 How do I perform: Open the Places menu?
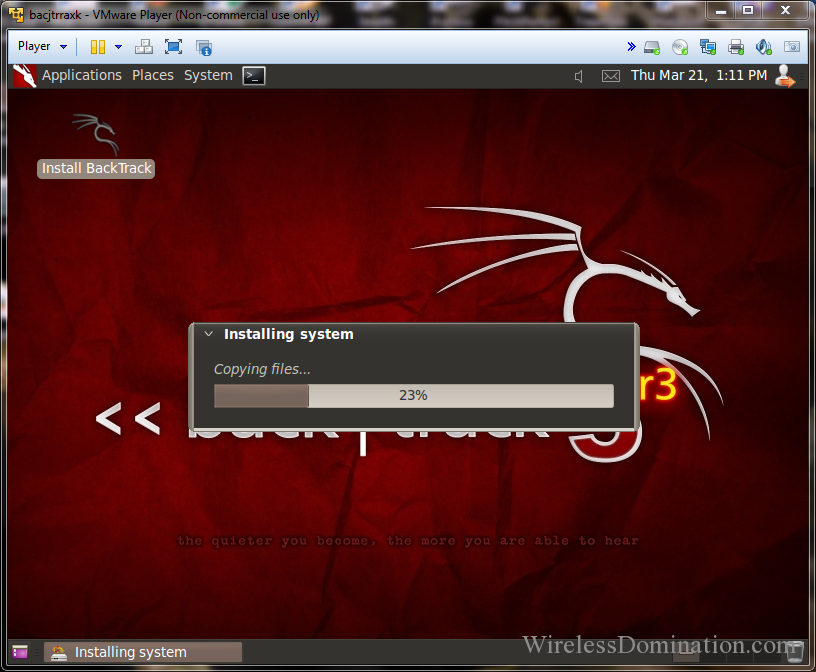(x=153, y=75)
